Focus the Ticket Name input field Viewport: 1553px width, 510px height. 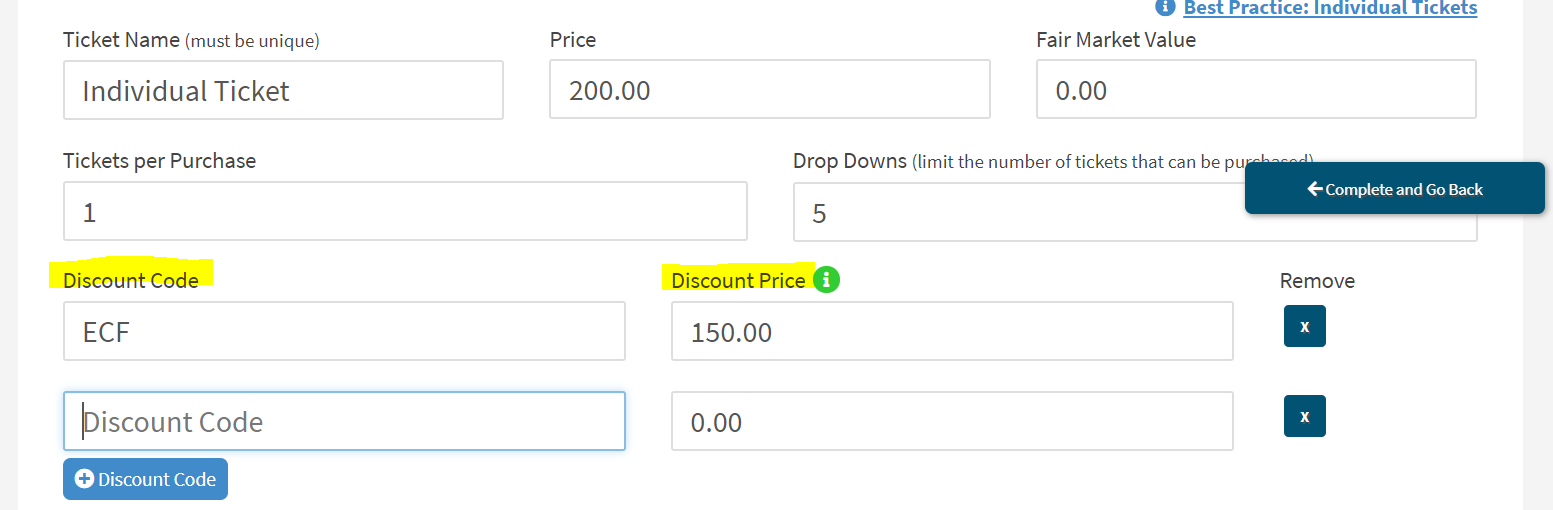coord(283,90)
